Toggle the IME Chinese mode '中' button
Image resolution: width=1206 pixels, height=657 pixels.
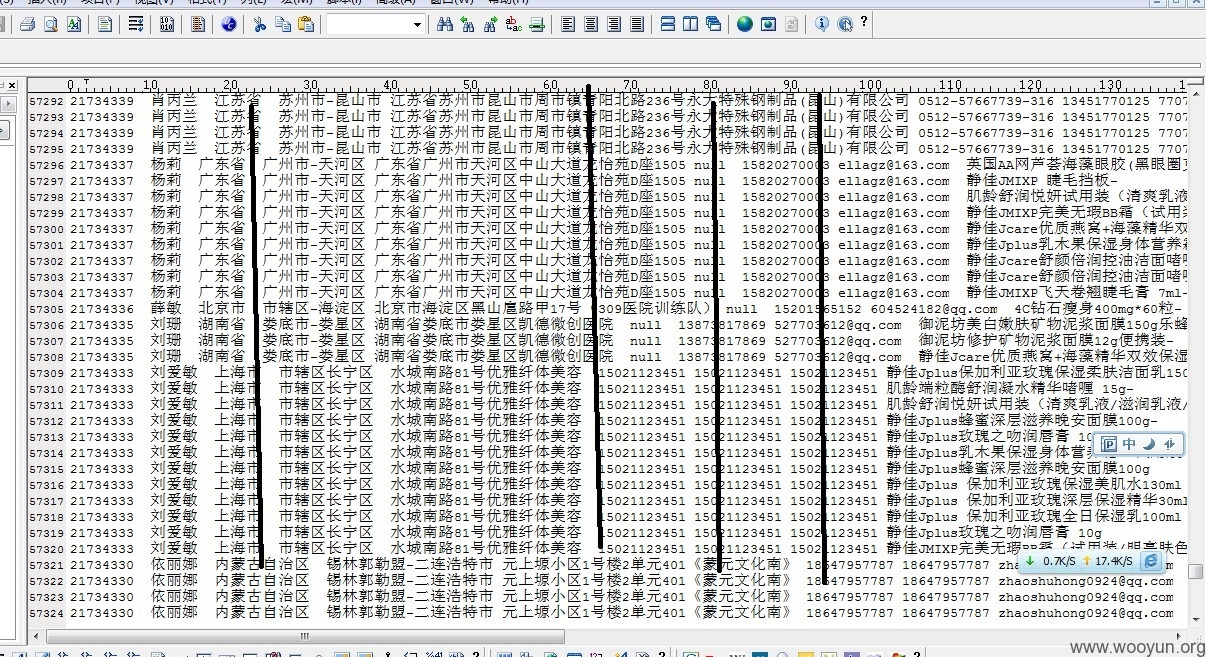[1129, 444]
